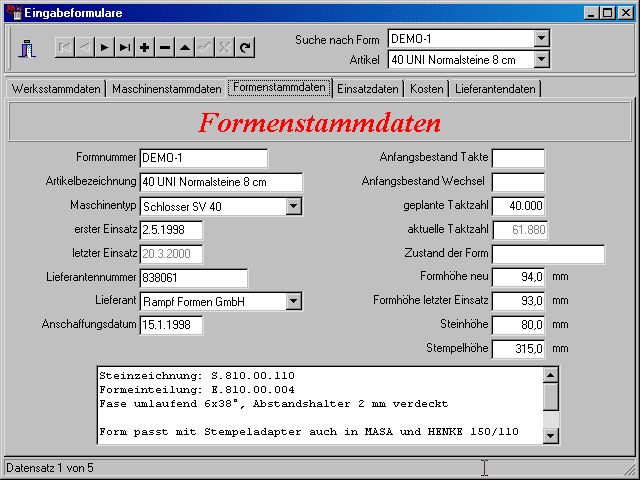Click the first record navigator button
Viewport: 640px width, 480px height.
point(64,47)
